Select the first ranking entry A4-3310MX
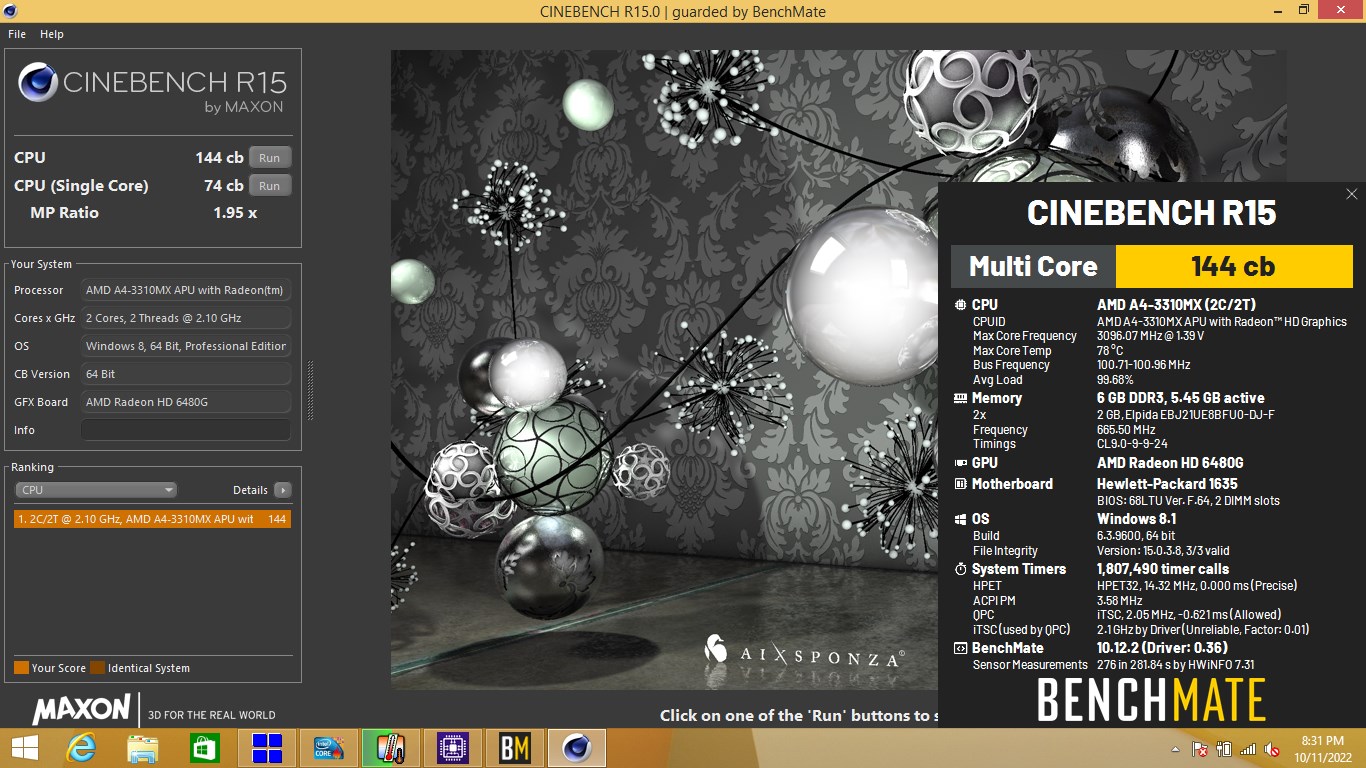This screenshot has height=768, width=1366. 153,519
